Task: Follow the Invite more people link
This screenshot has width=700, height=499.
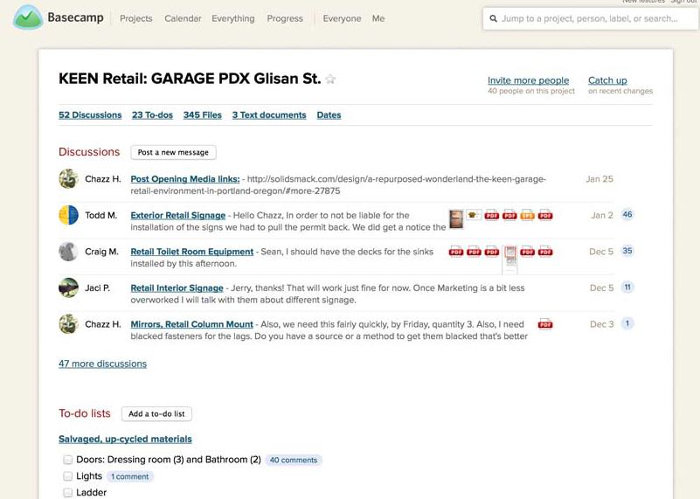Action: pyautogui.click(x=528, y=80)
